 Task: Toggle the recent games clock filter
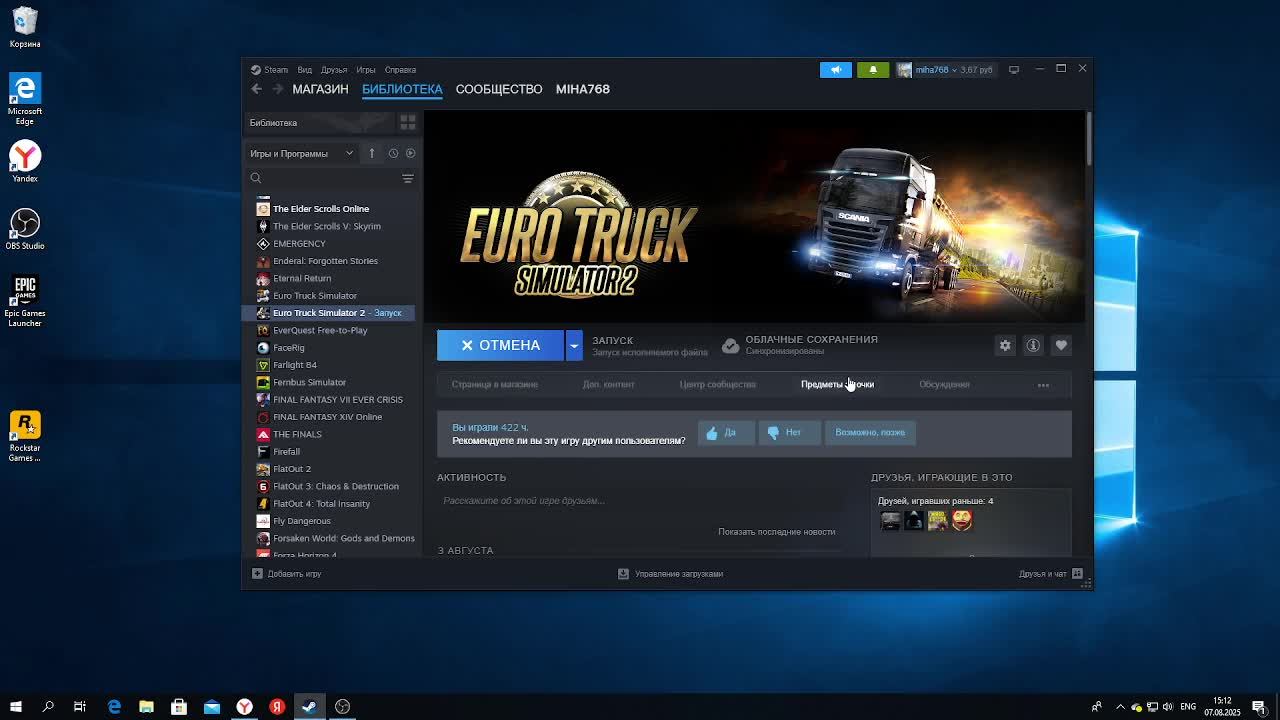coord(393,153)
